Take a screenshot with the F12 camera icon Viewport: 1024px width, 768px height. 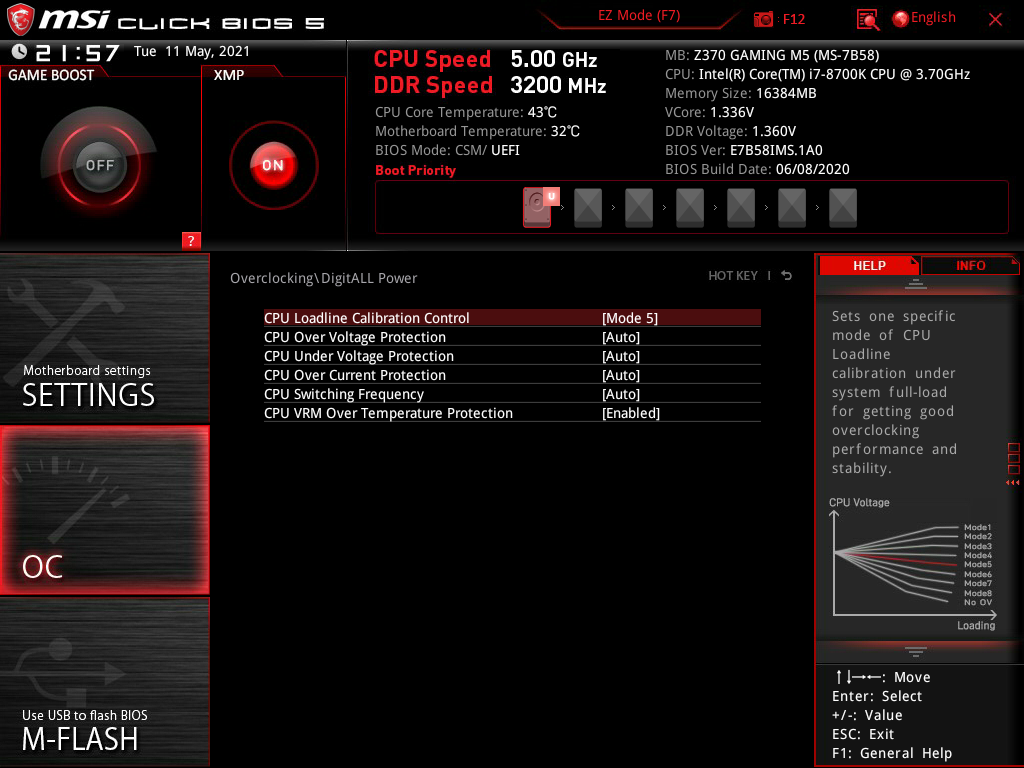click(x=763, y=20)
